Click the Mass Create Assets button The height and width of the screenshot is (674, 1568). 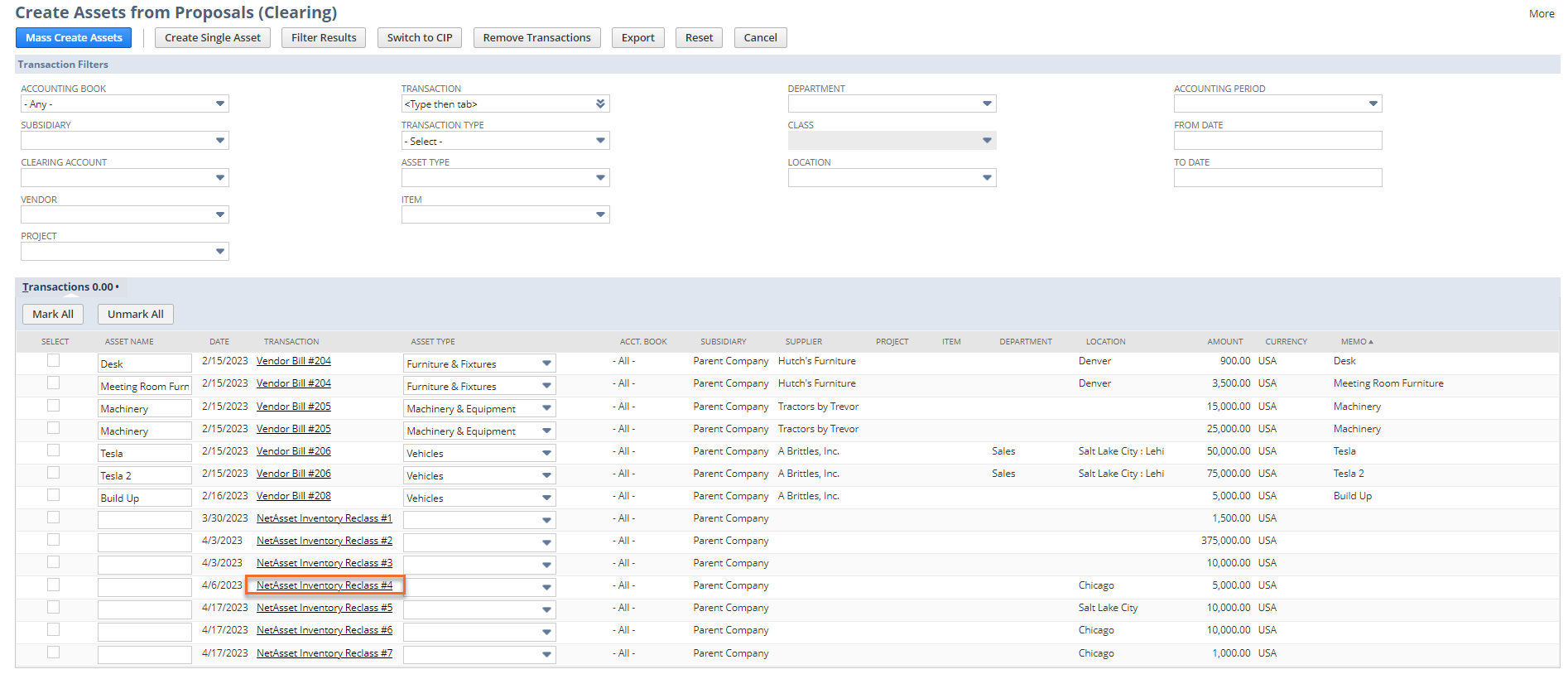tap(74, 38)
